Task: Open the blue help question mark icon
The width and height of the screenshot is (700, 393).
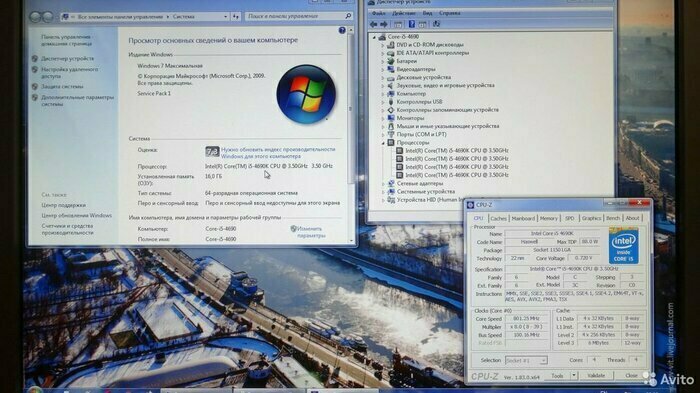Action: click(342, 30)
